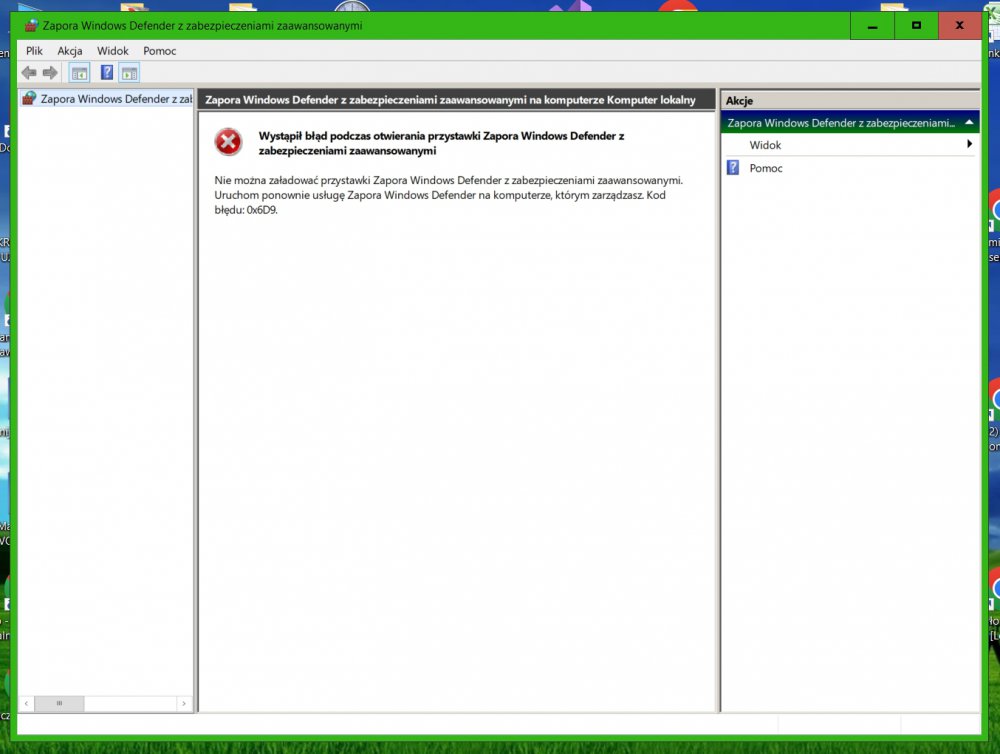
Task: Click the Back arrow in the toolbar
Action: pos(29,73)
